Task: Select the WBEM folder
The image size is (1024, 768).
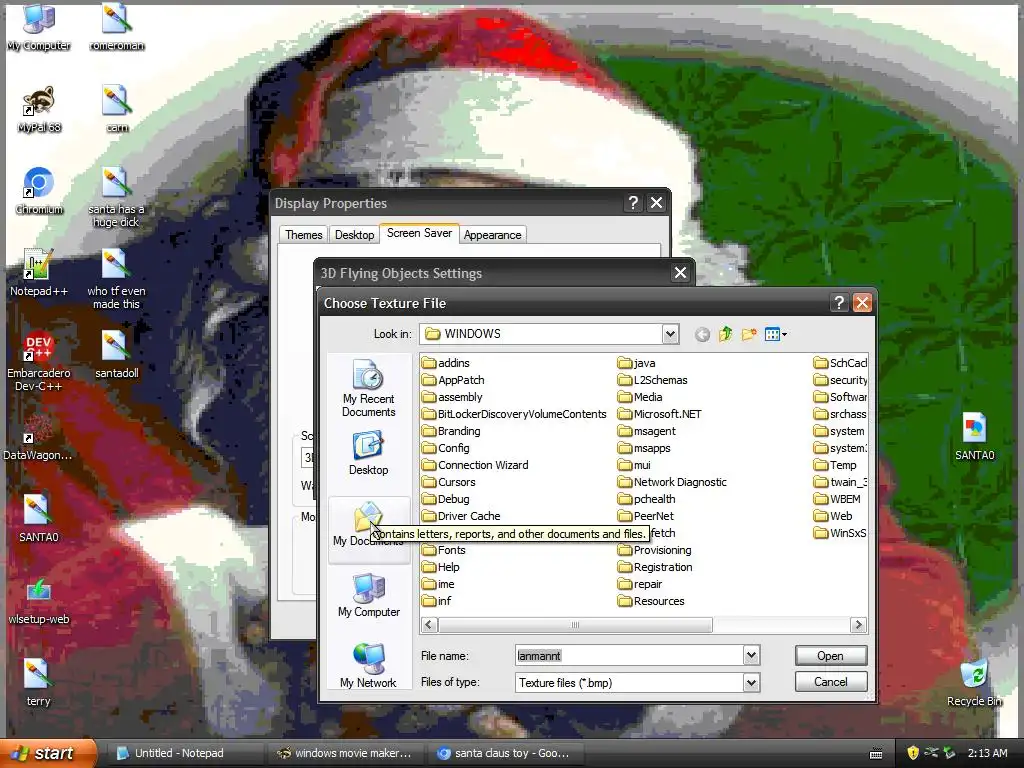Action: pyautogui.click(x=837, y=499)
